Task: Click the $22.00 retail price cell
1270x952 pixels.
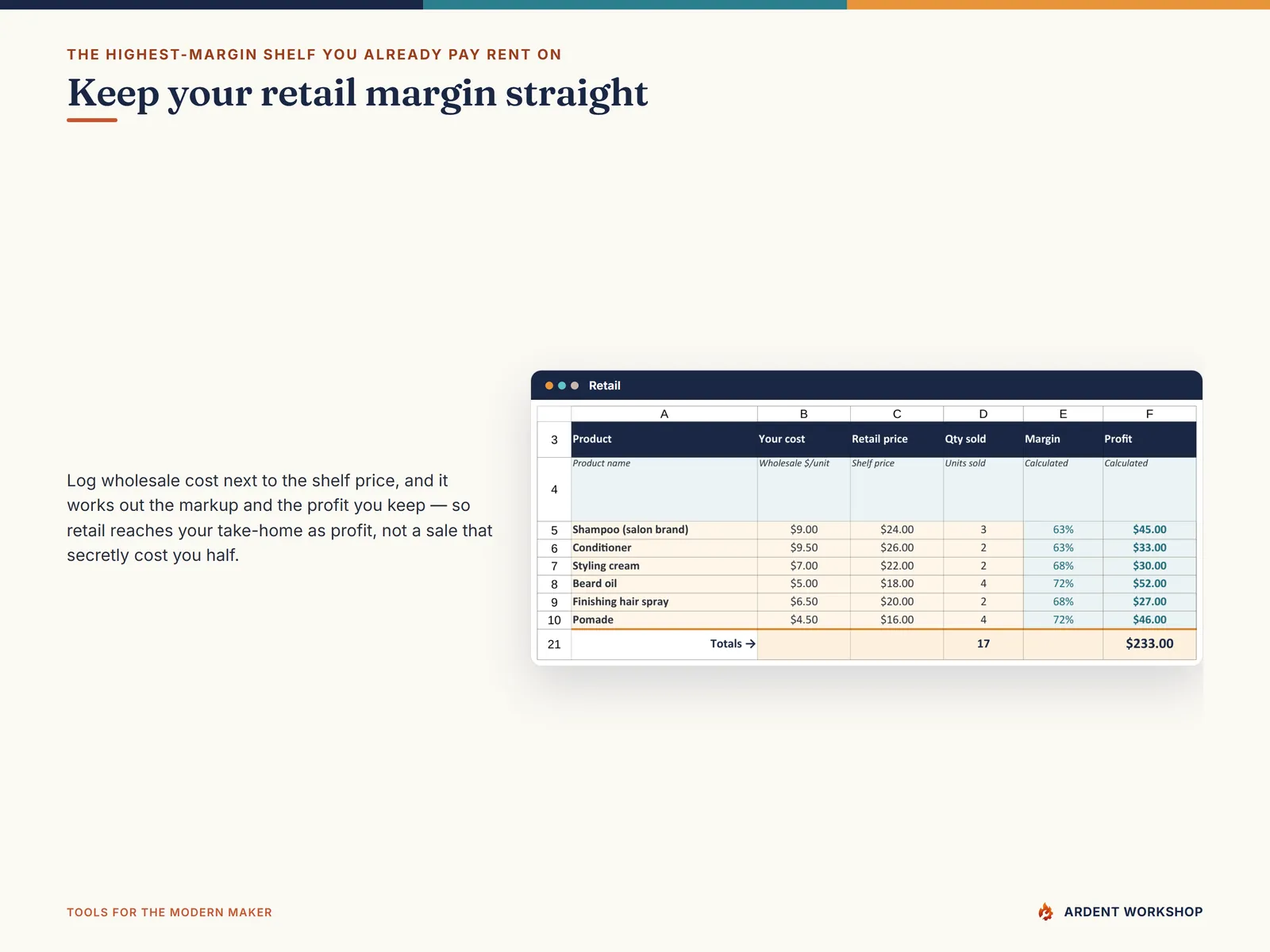Action: pos(897,566)
